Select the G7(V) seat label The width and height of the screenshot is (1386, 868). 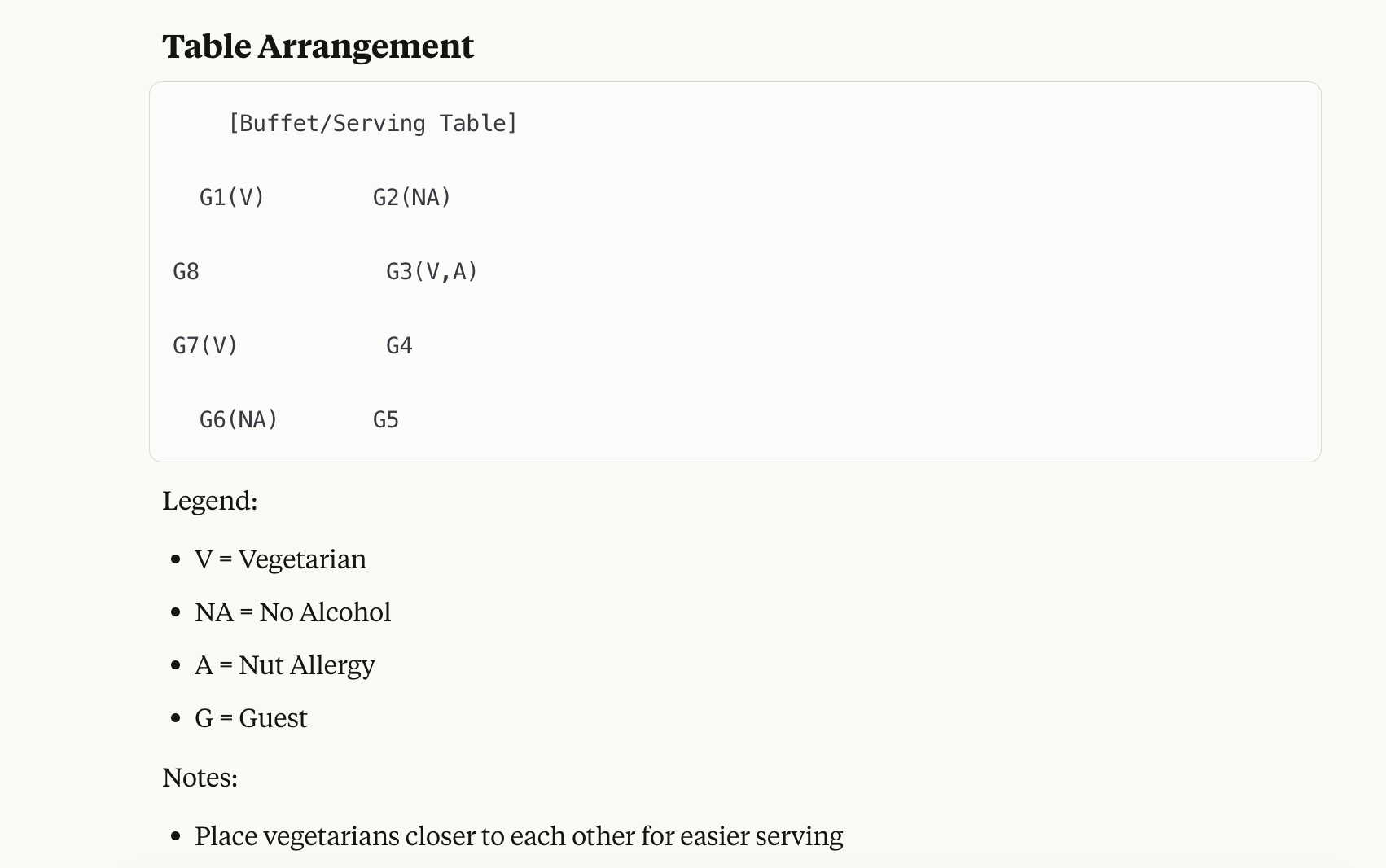coord(205,346)
